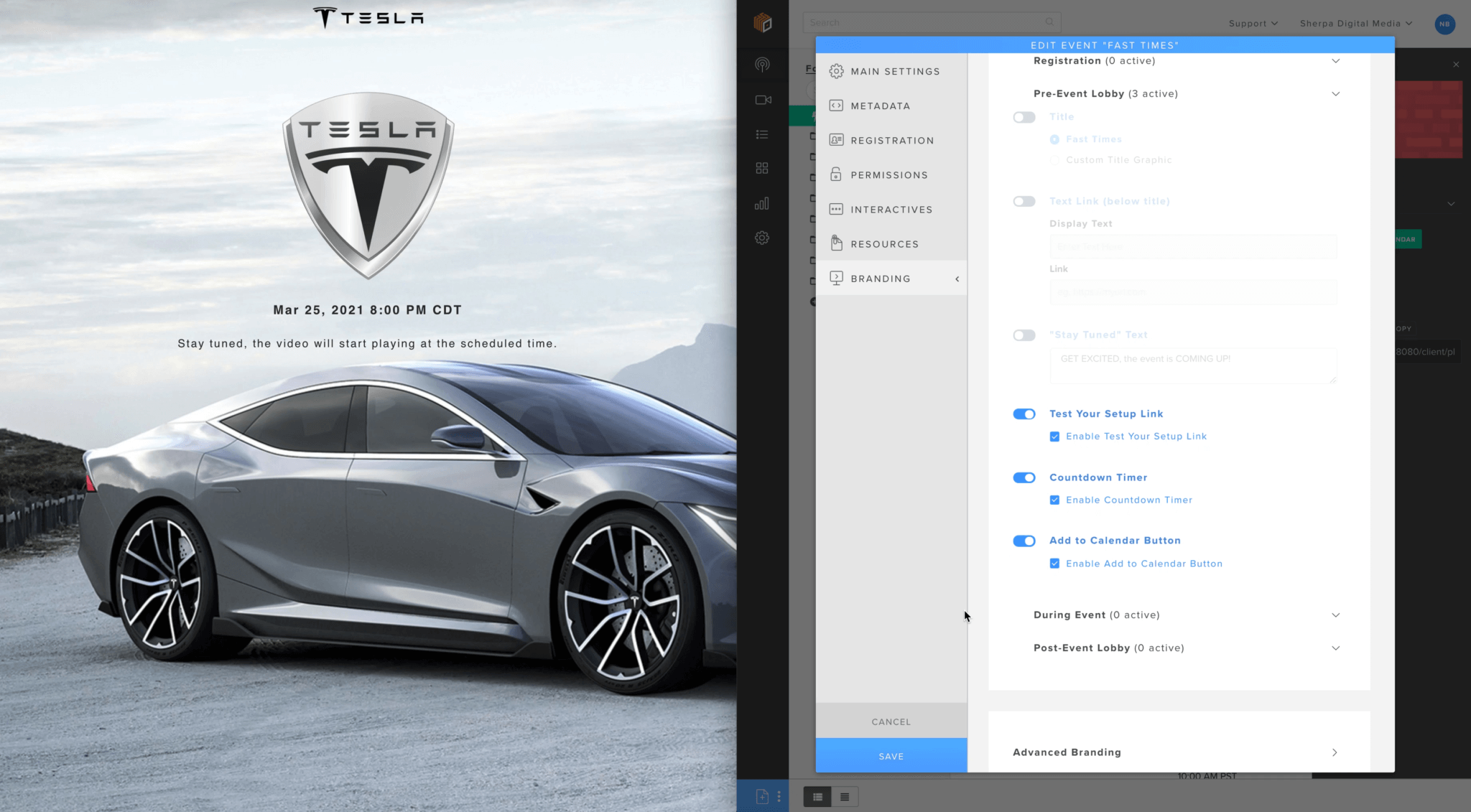Image resolution: width=1471 pixels, height=812 pixels.
Task: Click the app logo in dark sidebar
Action: pyautogui.click(x=763, y=23)
